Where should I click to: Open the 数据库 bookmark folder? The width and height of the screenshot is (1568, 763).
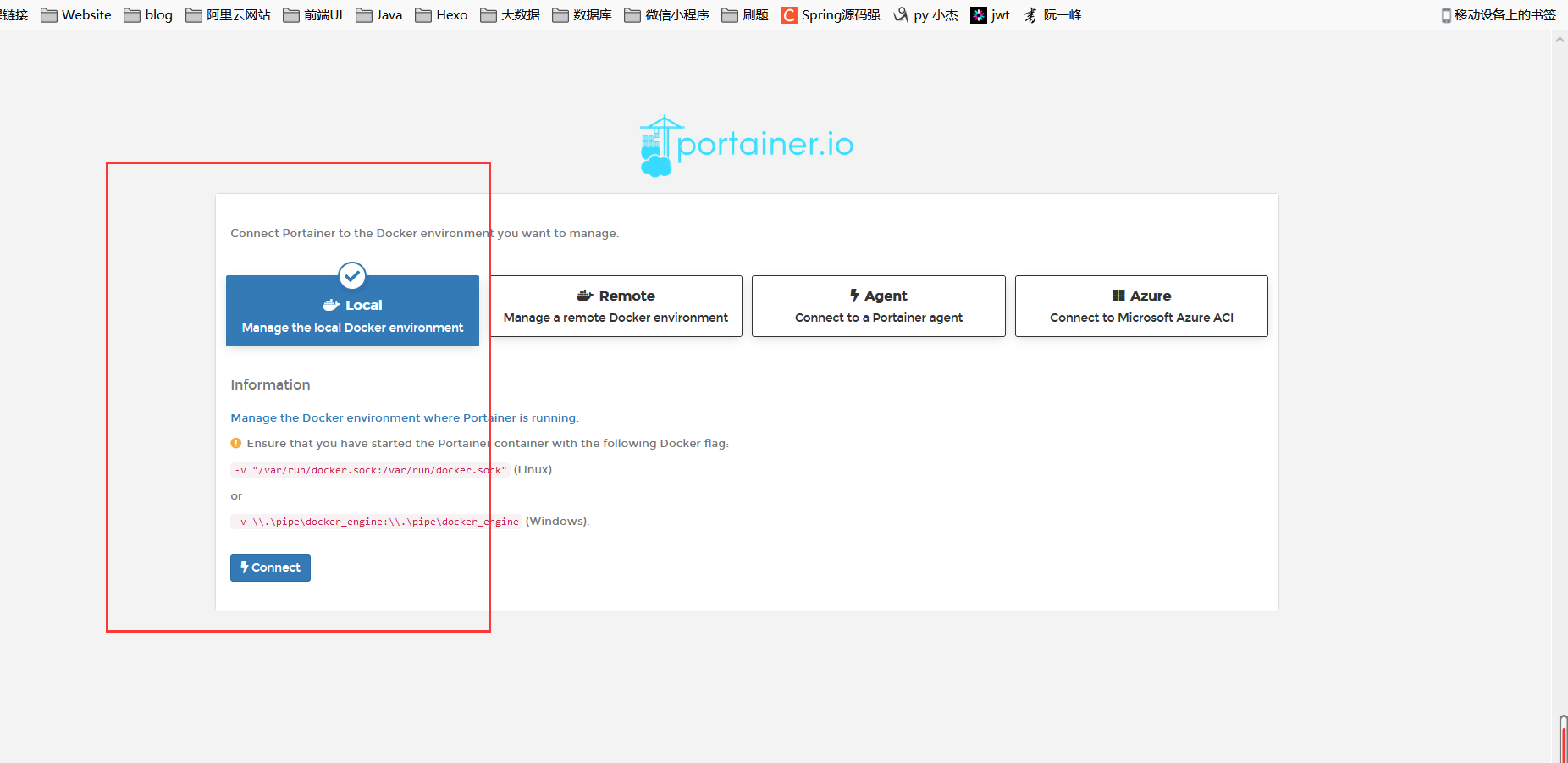pyautogui.click(x=582, y=15)
